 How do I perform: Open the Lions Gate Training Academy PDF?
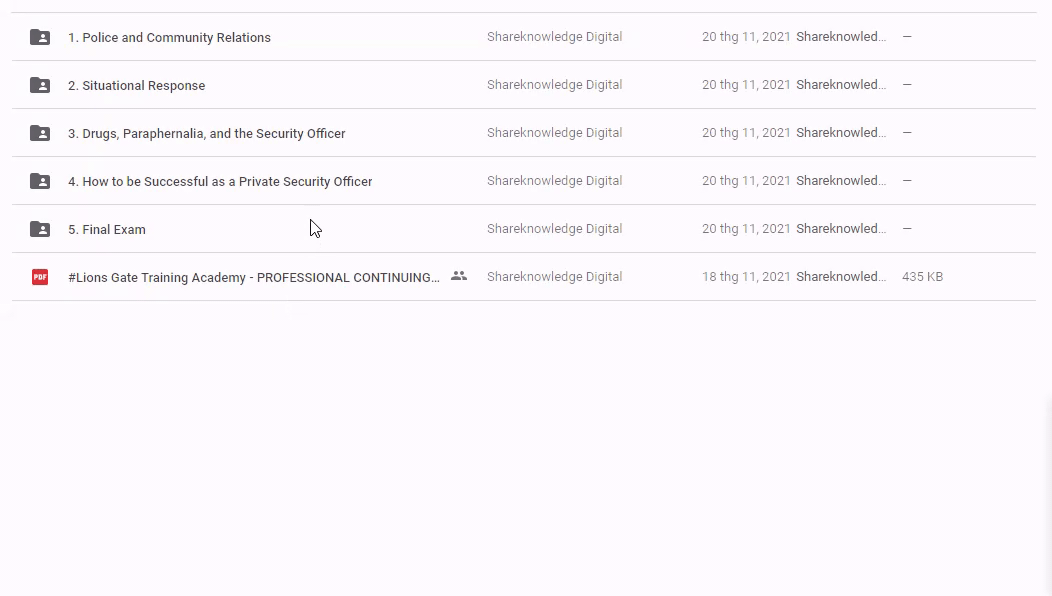[254, 278]
